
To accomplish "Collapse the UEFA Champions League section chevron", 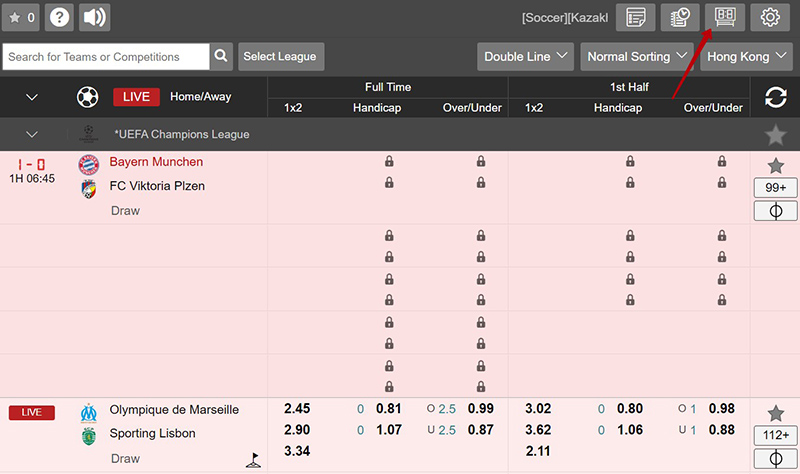I will pyautogui.click(x=32, y=134).
